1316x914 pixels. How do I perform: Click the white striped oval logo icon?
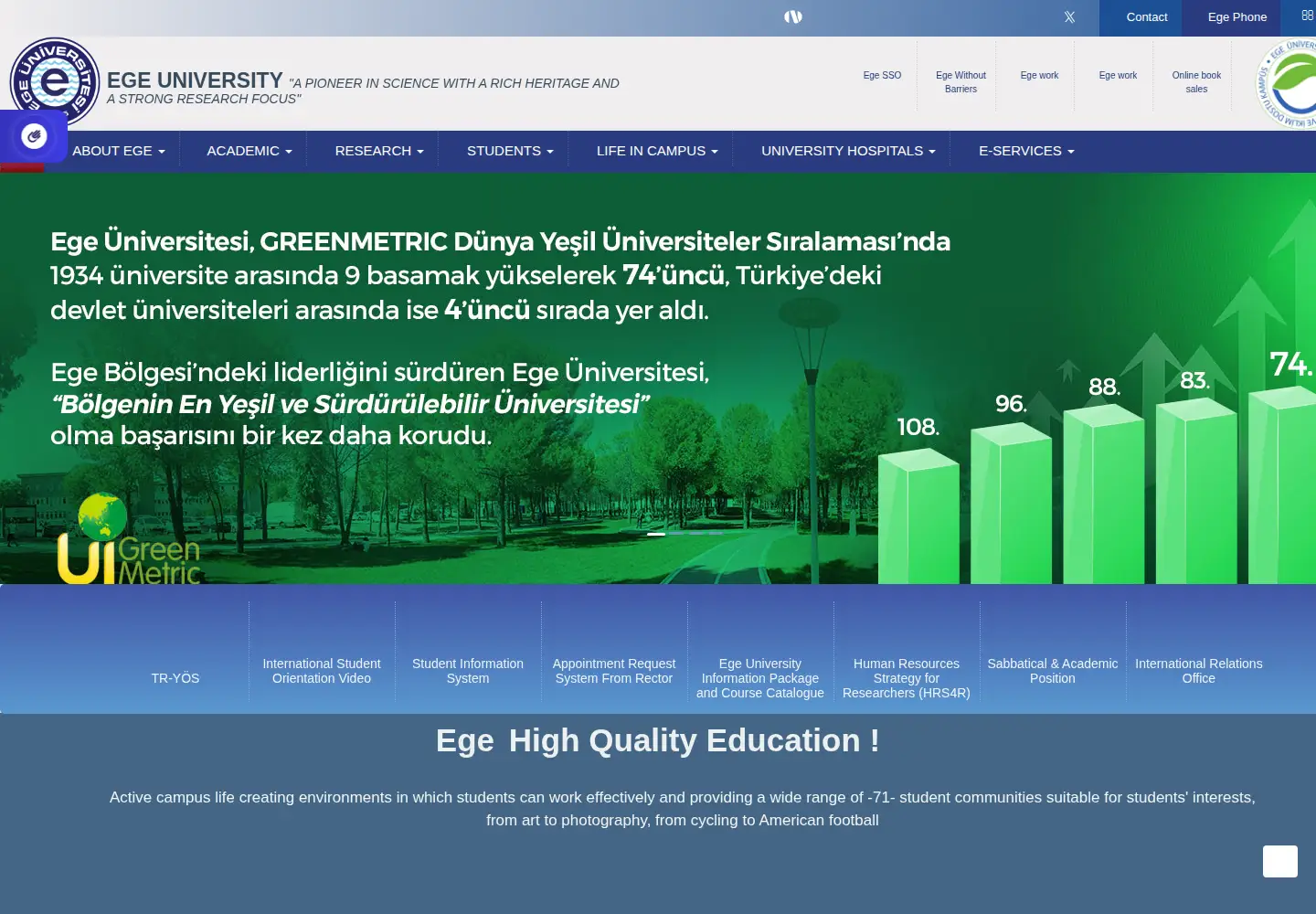pos(793,16)
